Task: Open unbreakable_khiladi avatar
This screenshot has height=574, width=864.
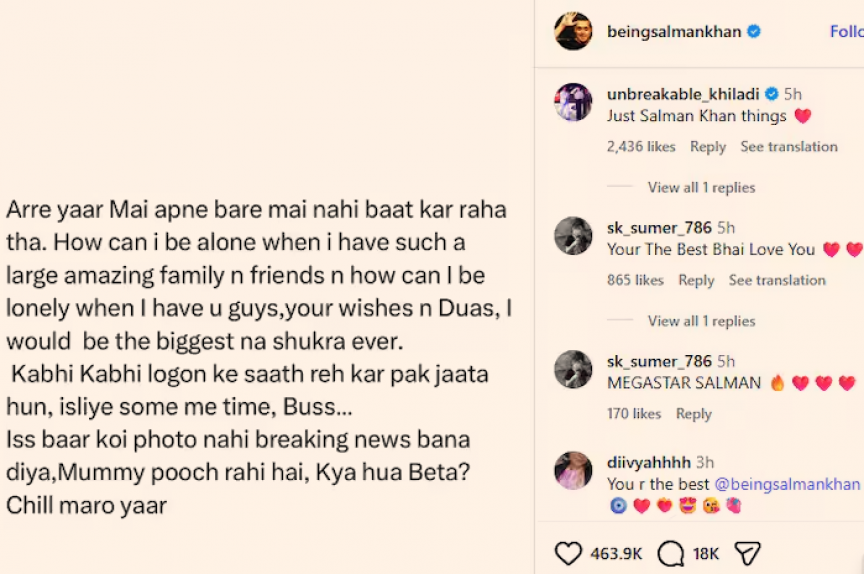Action: (x=573, y=102)
